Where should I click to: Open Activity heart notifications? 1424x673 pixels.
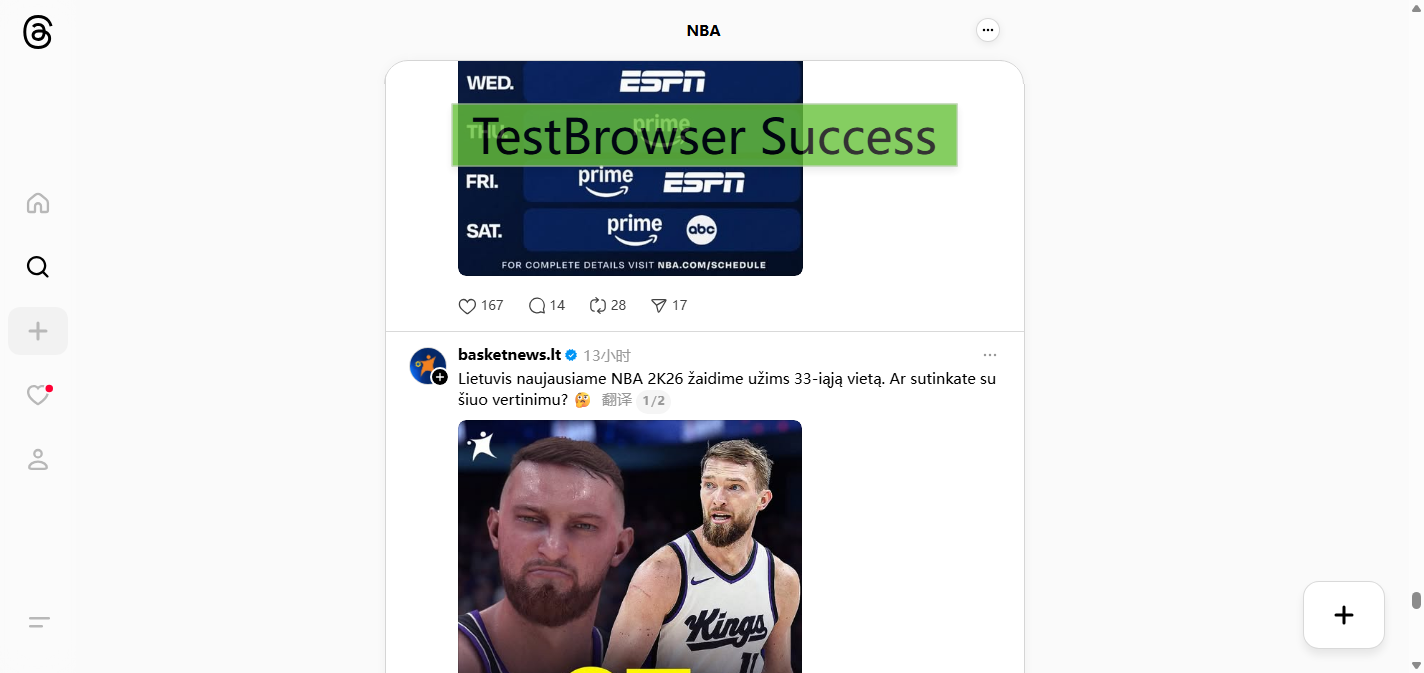point(38,395)
